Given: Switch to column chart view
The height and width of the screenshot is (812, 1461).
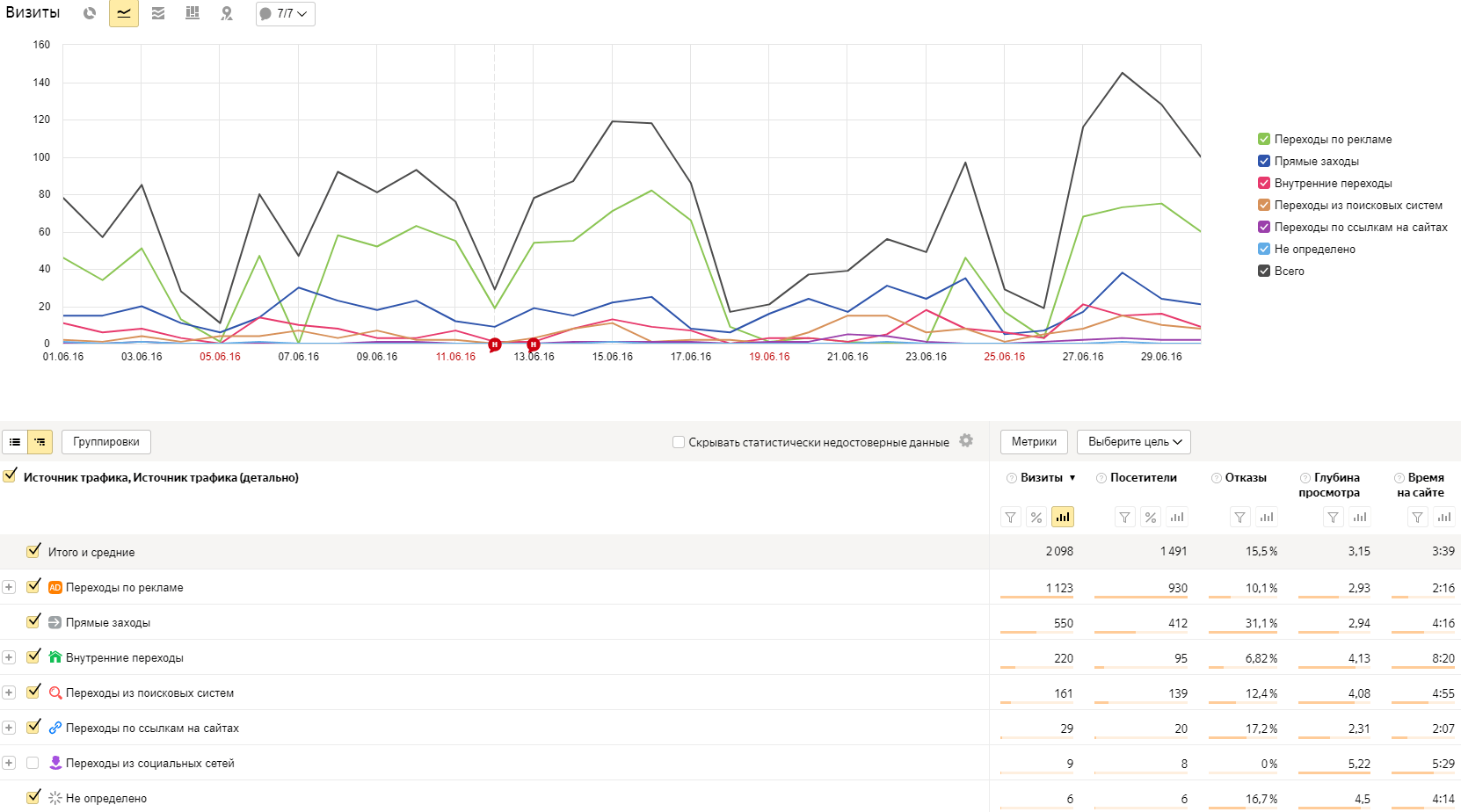Looking at the screenshot, I should [x=193, y=14].
